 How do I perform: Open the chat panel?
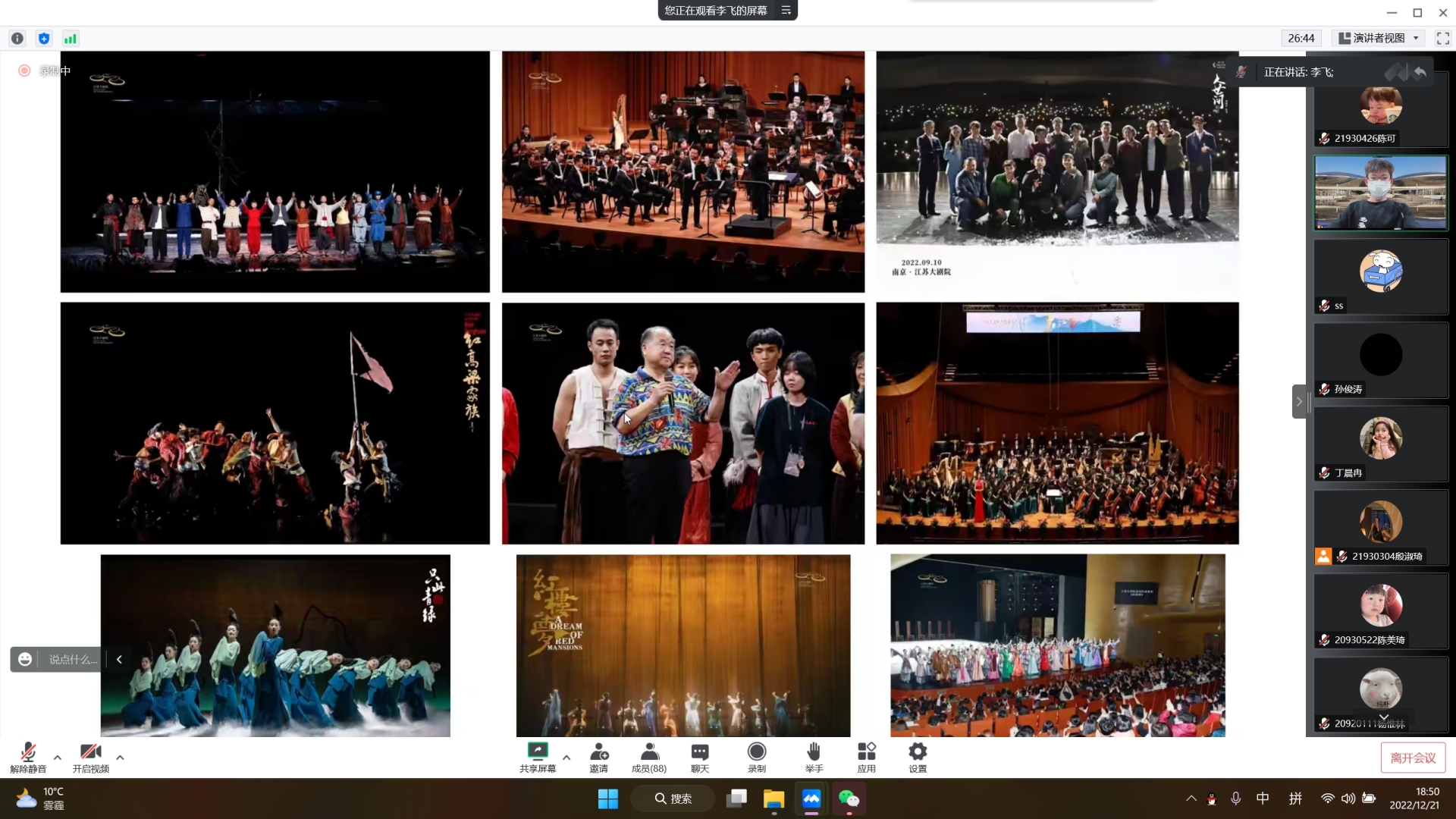tap(700, 757)
